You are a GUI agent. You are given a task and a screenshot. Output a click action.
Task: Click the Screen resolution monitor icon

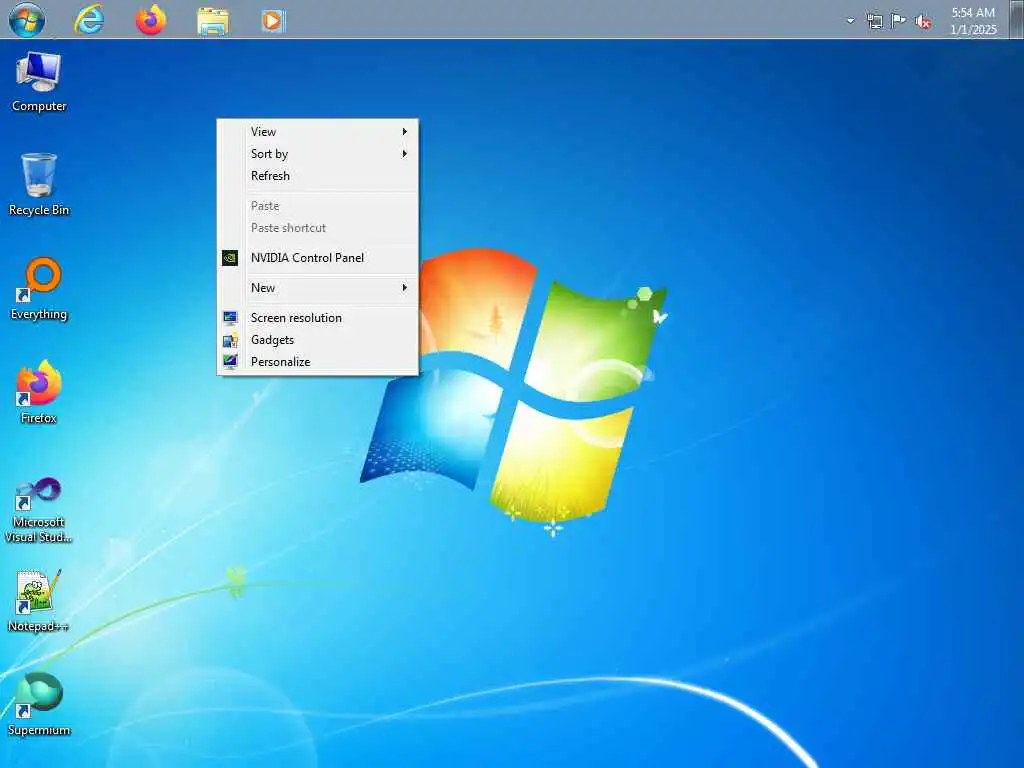230,317
